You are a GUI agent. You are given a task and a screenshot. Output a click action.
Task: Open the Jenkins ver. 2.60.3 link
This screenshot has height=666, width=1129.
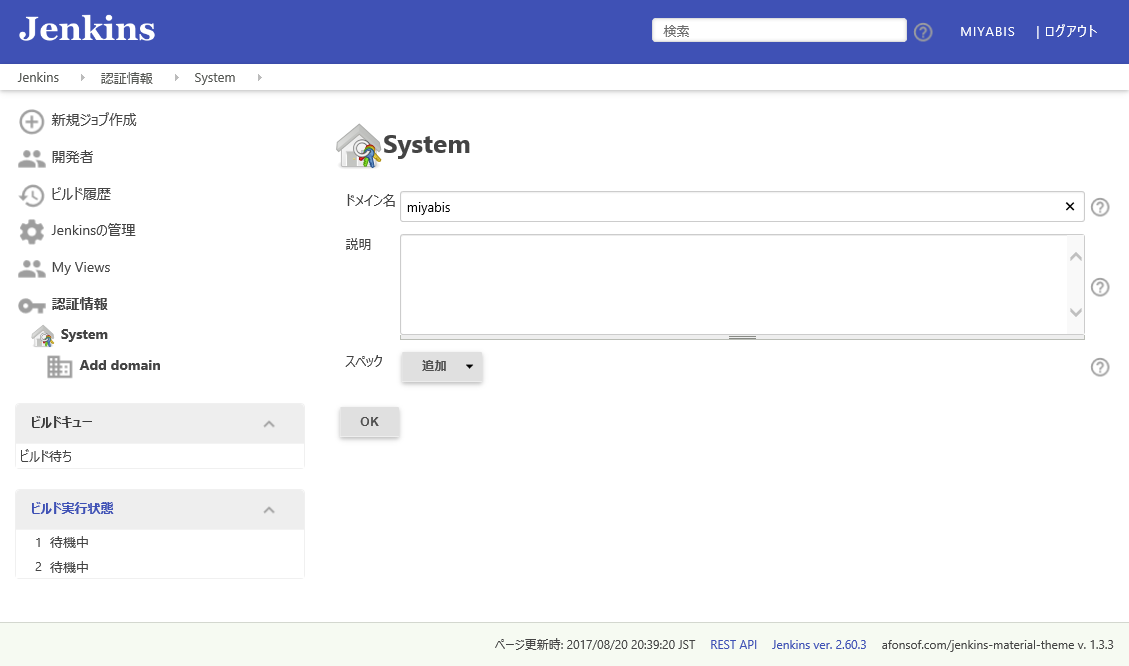click(x=819, y=645)
